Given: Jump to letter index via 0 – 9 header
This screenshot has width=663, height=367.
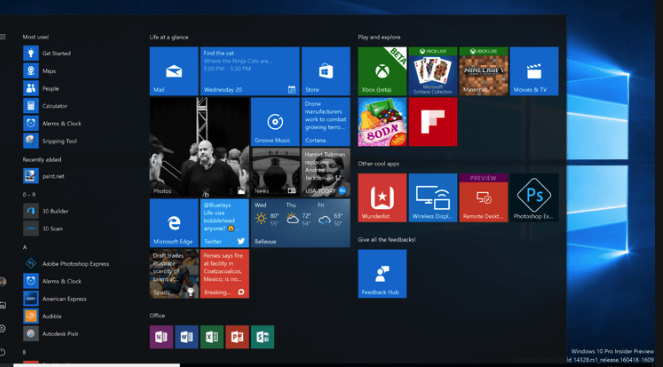Looking at the screenshot, I should coord(29,194).
